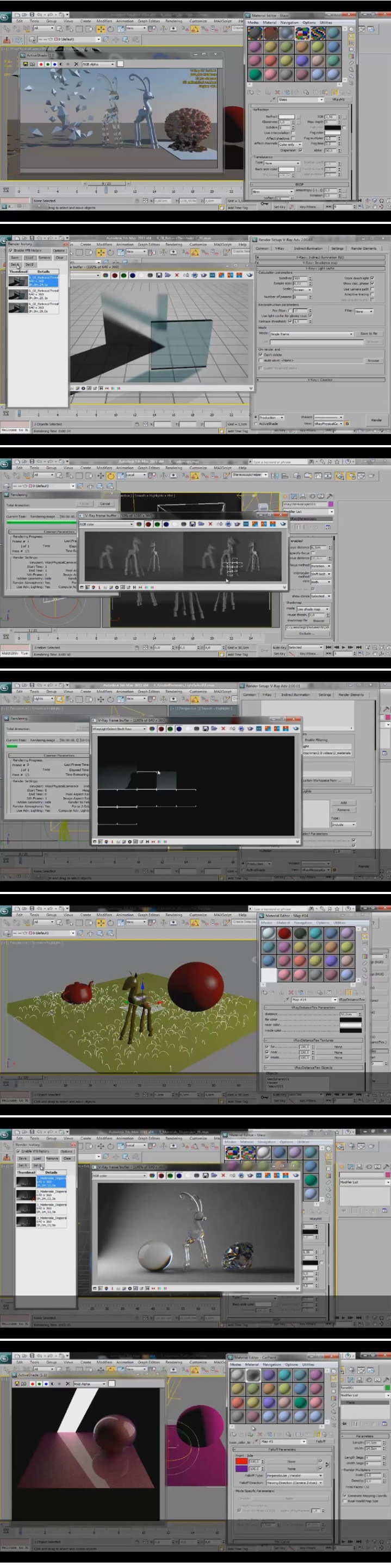Click Clear button in glass-pane Render history window

coord(60,258)
